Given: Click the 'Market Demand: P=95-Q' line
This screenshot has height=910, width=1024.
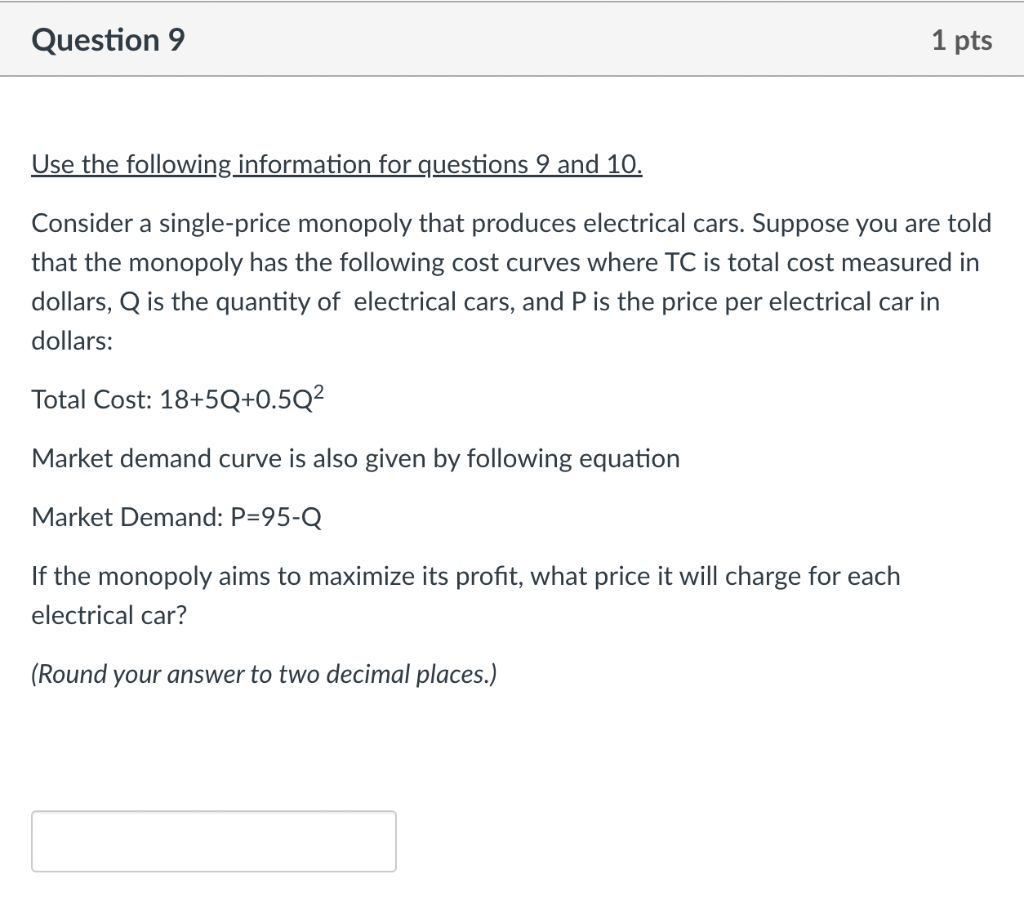Looking at the screenshot, I should pyautogui.click(x=176, y=517).
